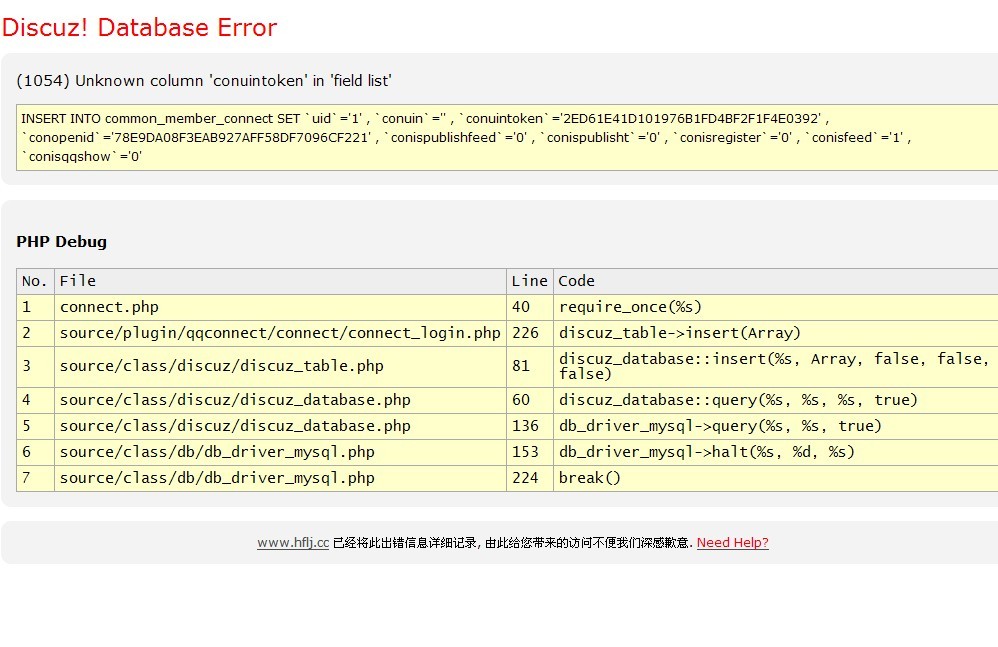Click the Chinese apology message in footer

click(x=513, y=543)
